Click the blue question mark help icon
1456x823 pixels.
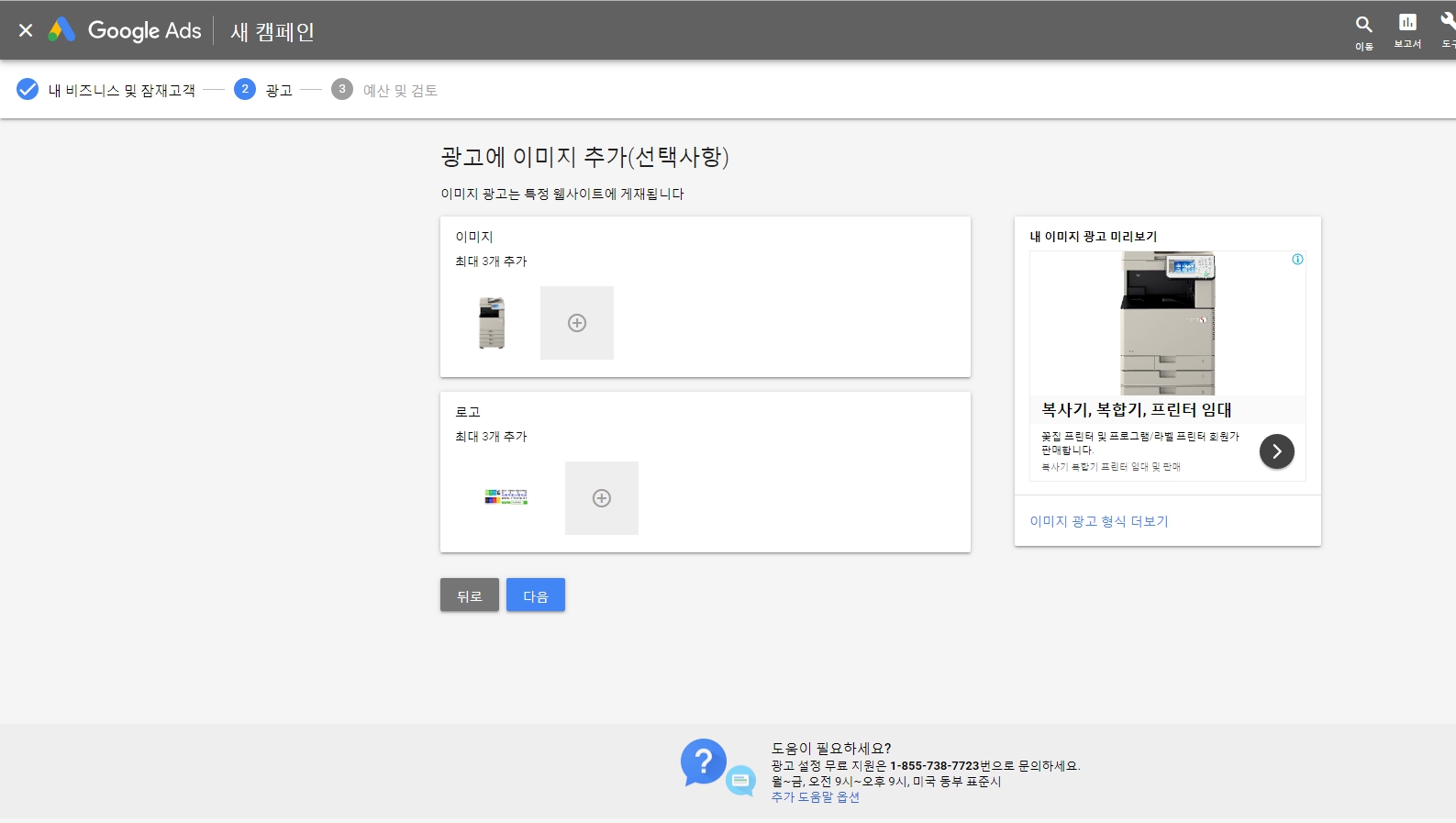704,762
